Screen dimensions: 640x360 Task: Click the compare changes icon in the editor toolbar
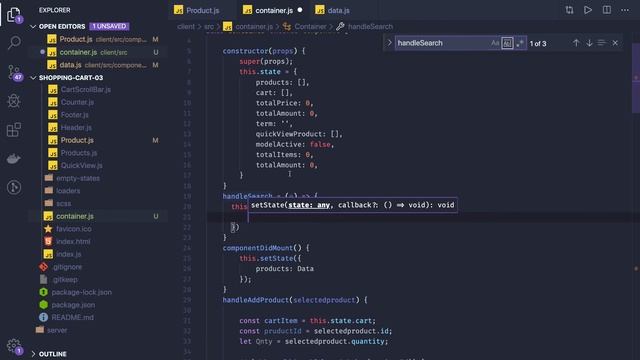click(x=569, y=10)
